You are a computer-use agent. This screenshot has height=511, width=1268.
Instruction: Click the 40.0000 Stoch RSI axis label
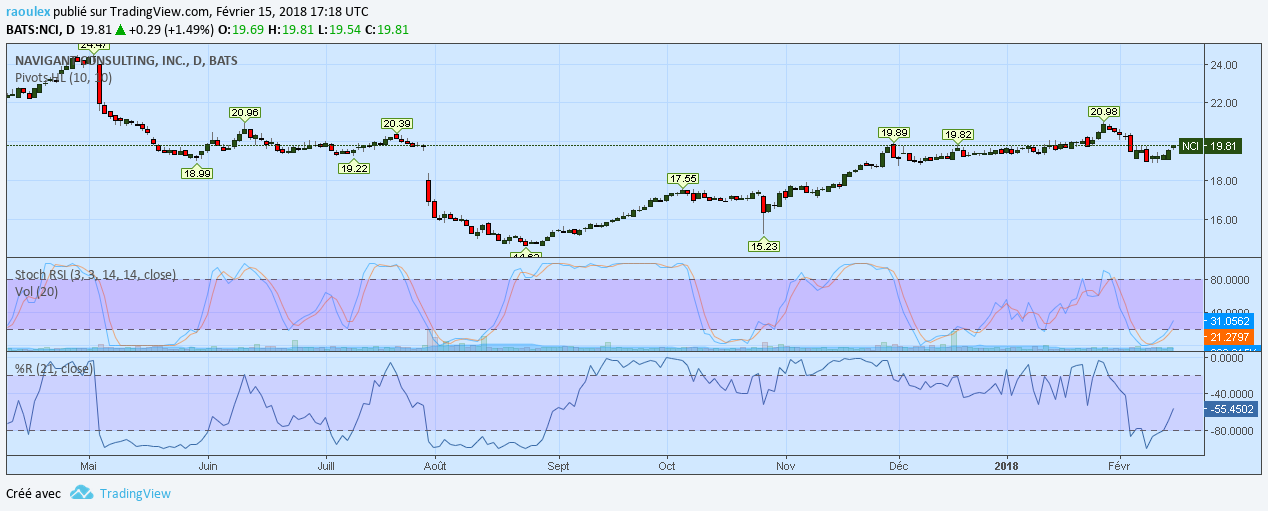pos(1230,311)
